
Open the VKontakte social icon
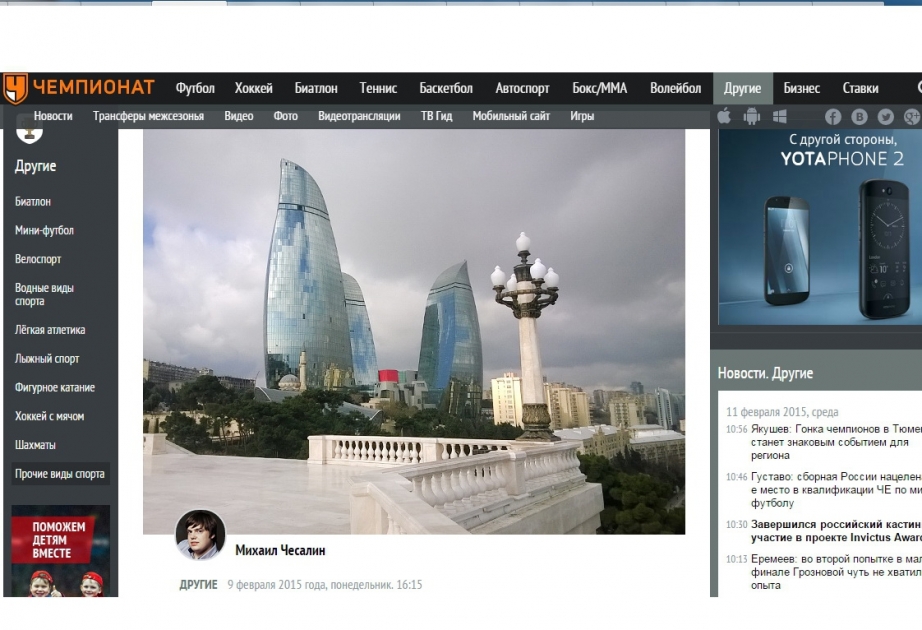pyautogui.click(x=859, y=116)
